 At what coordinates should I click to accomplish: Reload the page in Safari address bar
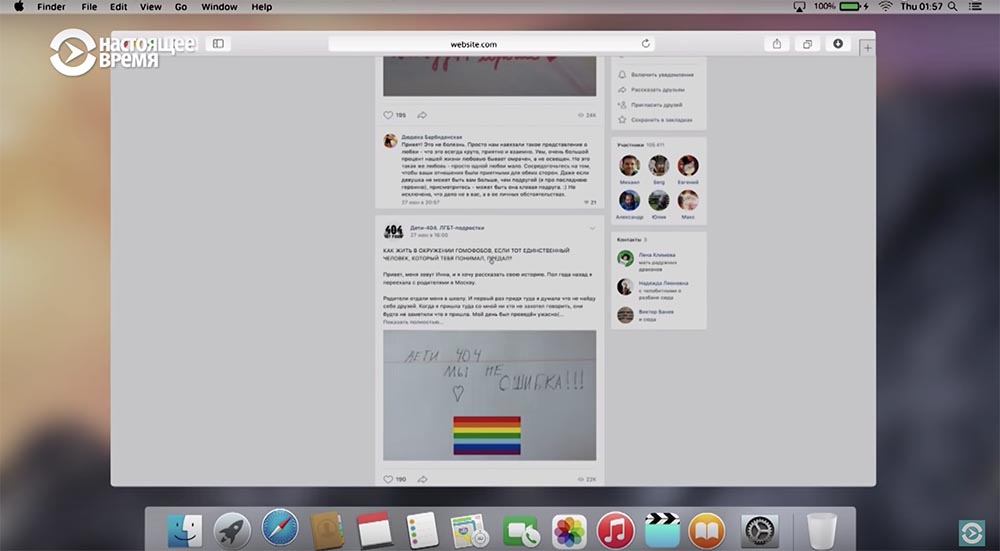tap(645, 44)
